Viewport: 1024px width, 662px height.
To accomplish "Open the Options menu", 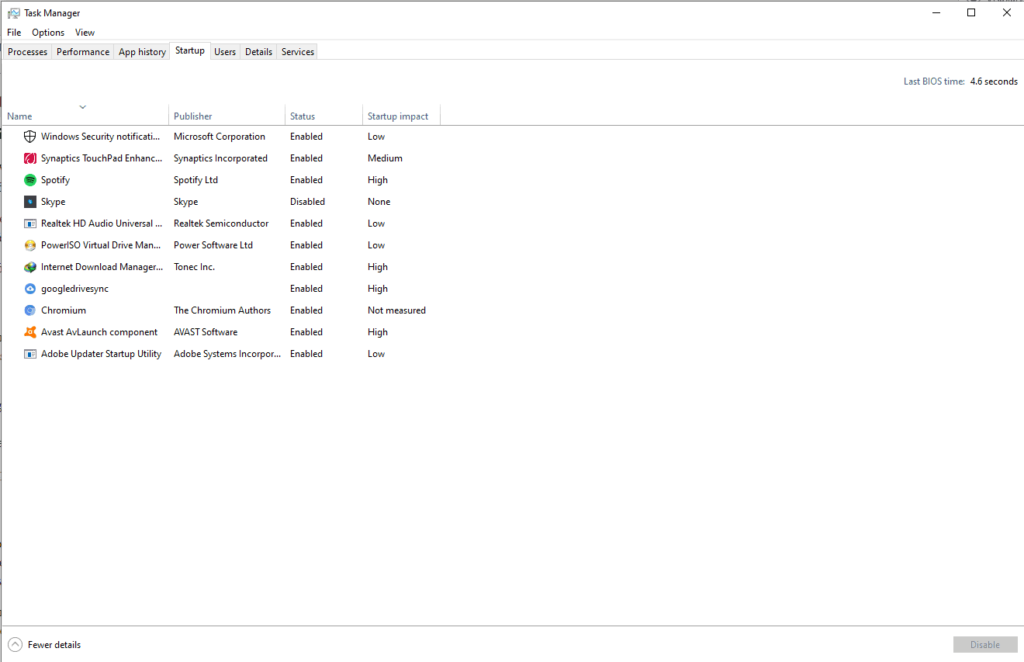I will (48, 32).
